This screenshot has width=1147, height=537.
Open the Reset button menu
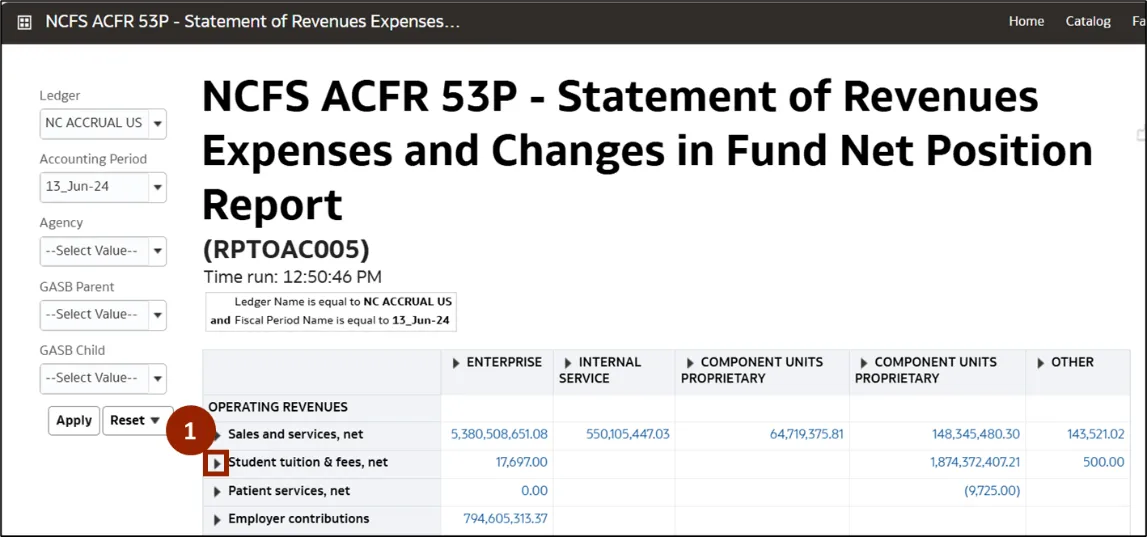[x=136, y=421]
